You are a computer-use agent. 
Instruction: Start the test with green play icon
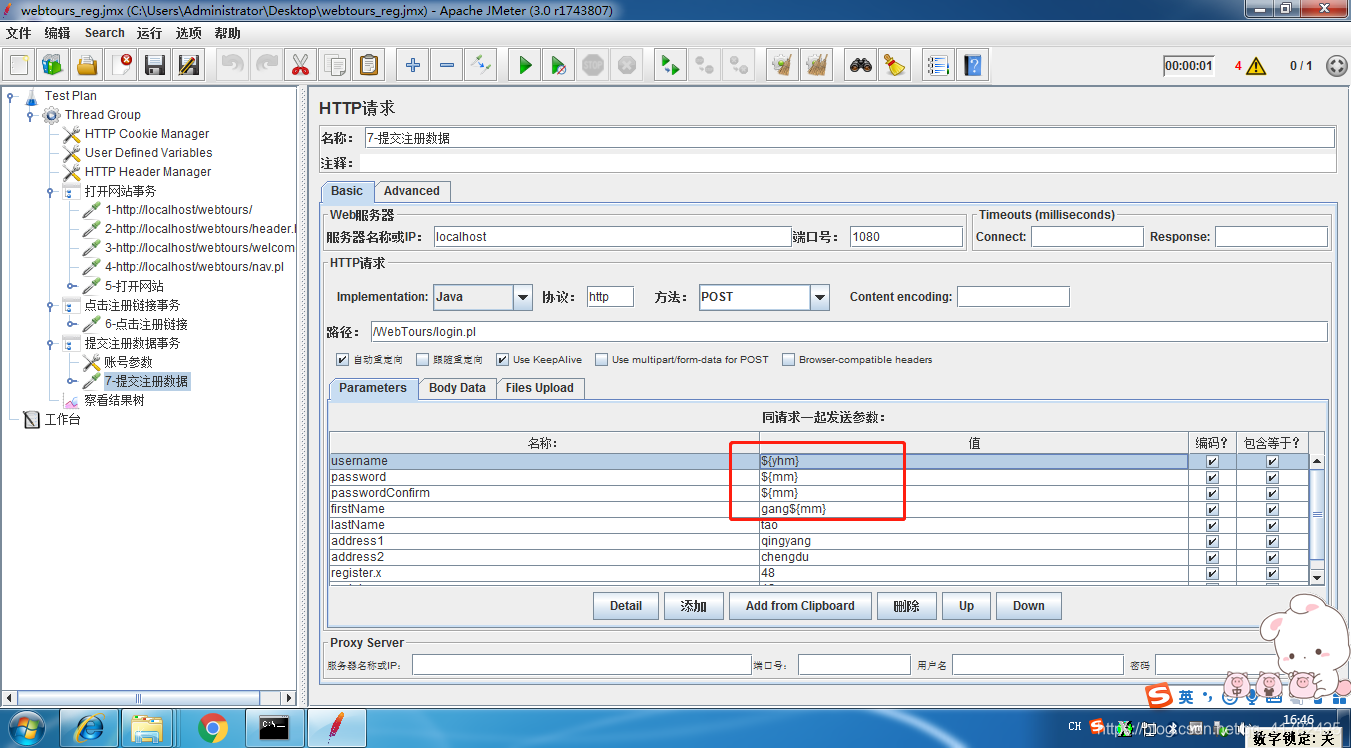524,66
